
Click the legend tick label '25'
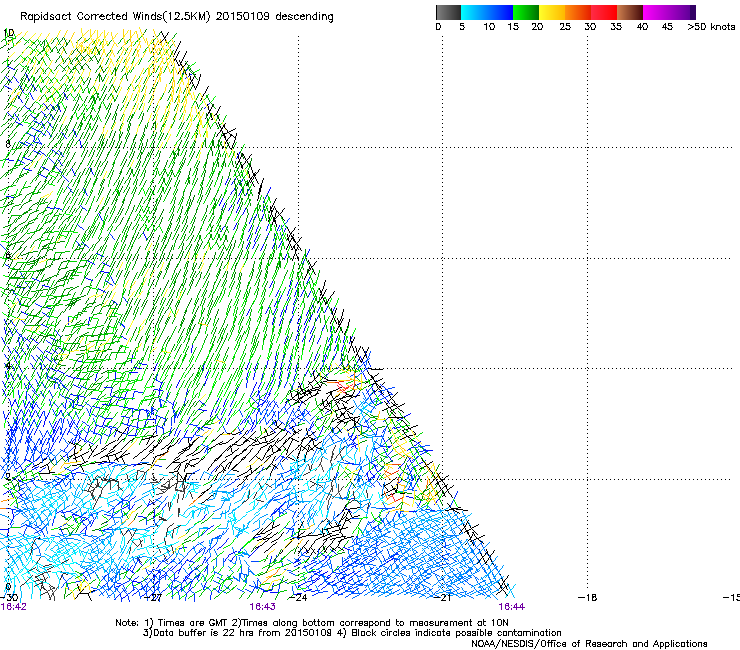coord(565,27)
